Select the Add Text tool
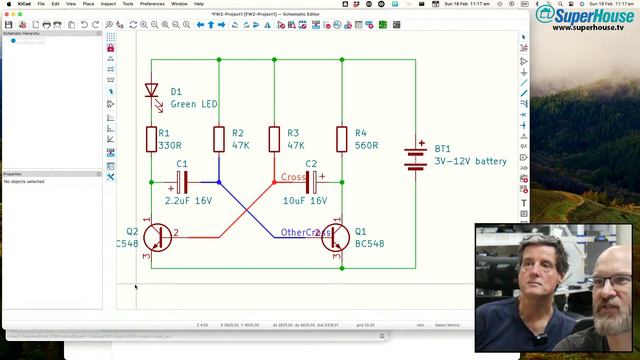 click(x=524, y=203)
